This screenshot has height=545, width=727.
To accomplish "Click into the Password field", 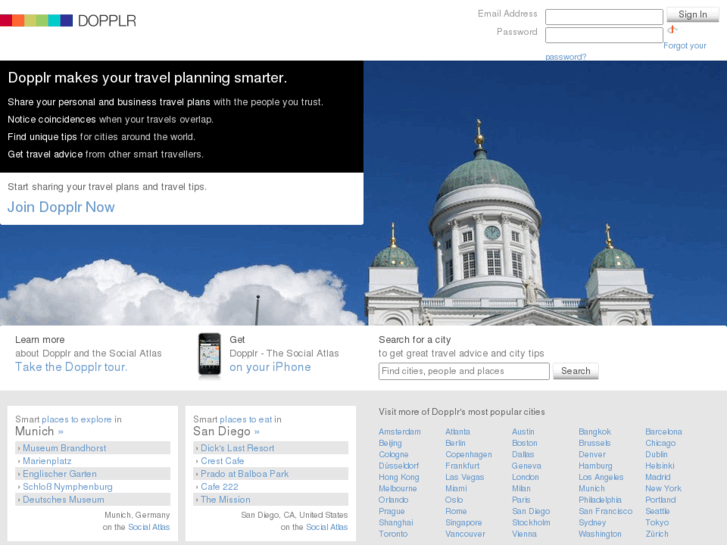I will 603,35.
